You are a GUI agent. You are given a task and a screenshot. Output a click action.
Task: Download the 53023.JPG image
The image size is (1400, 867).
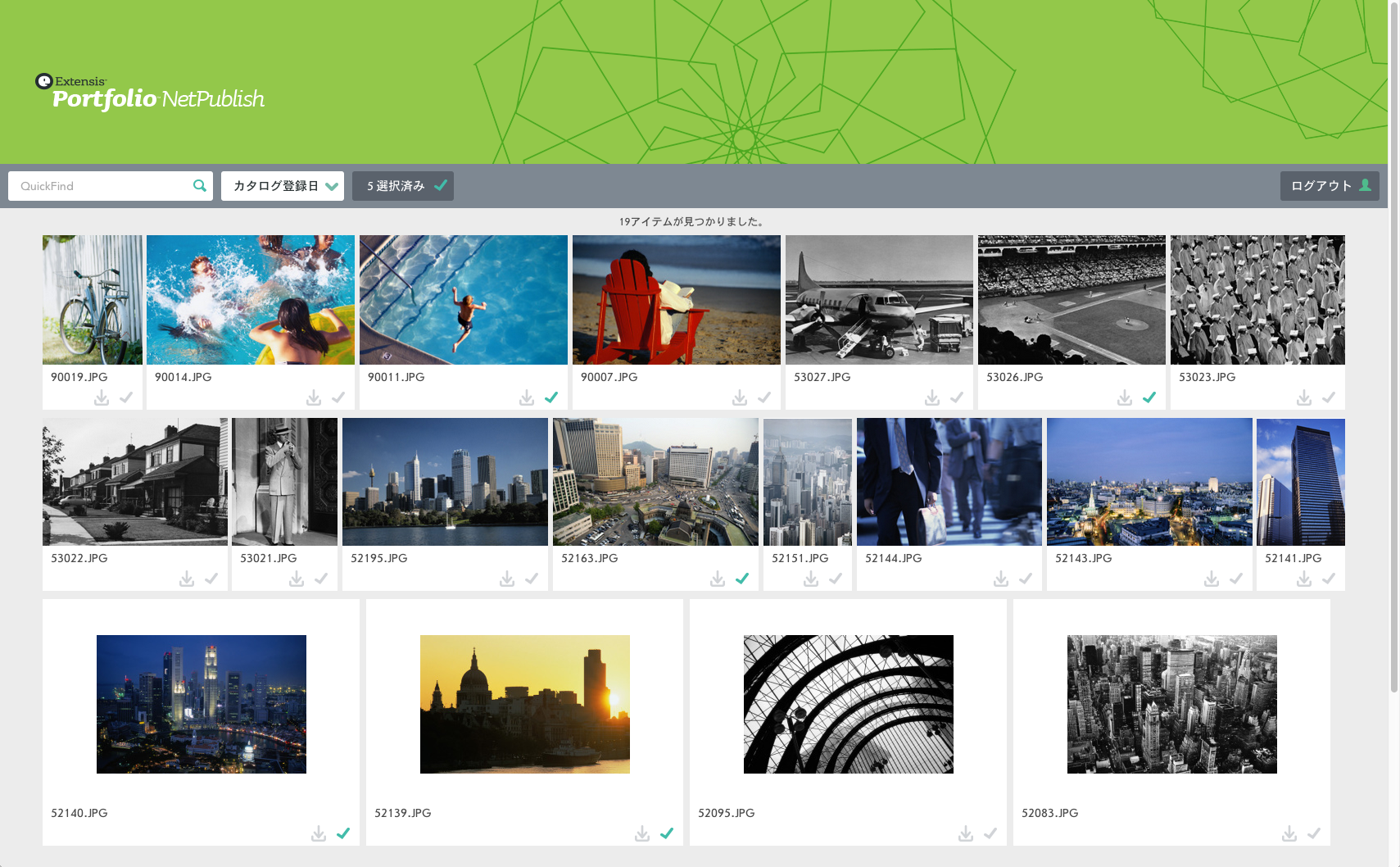(x=1304, y=397)
